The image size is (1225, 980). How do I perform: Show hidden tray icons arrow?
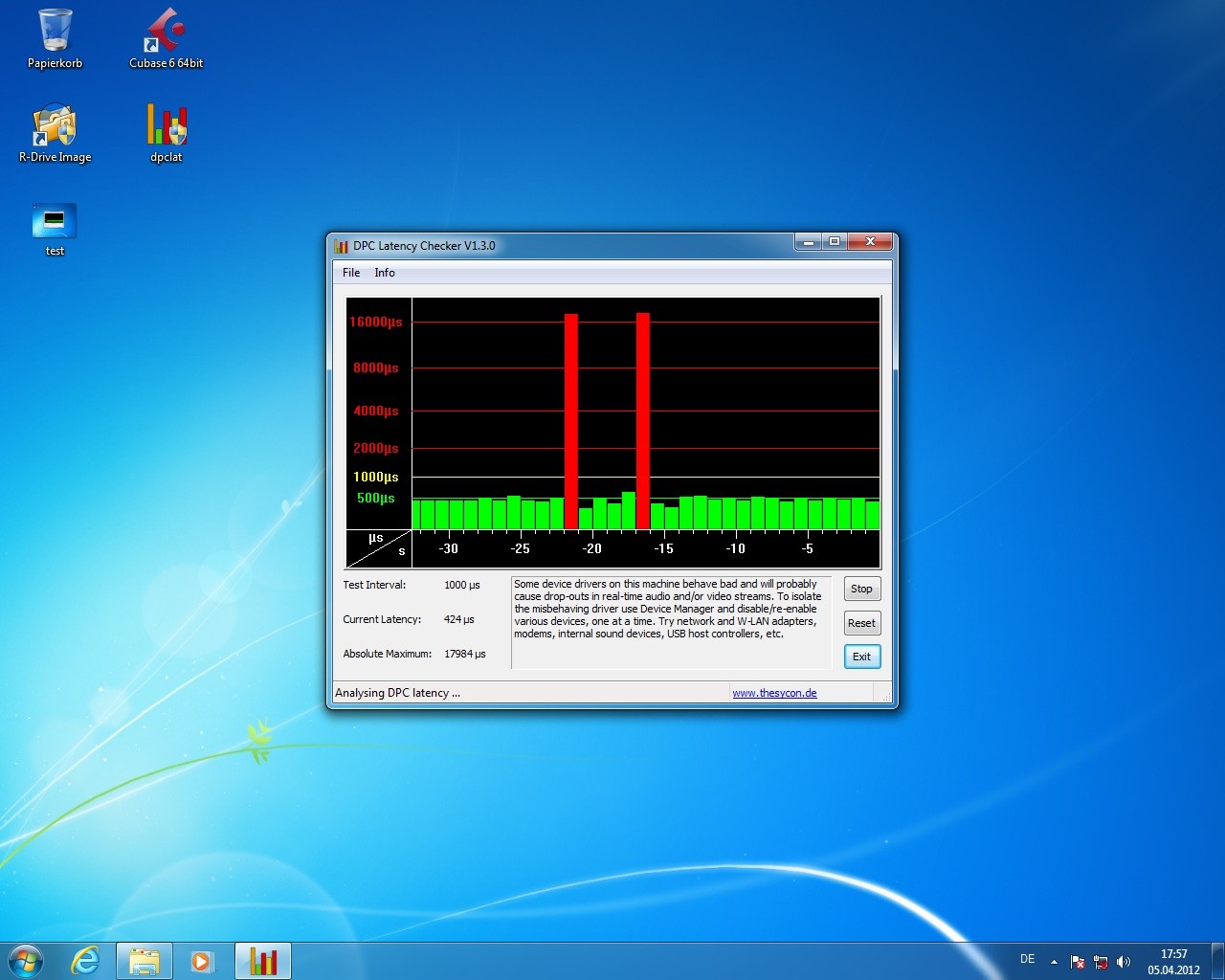click(x=1054, y=962)
